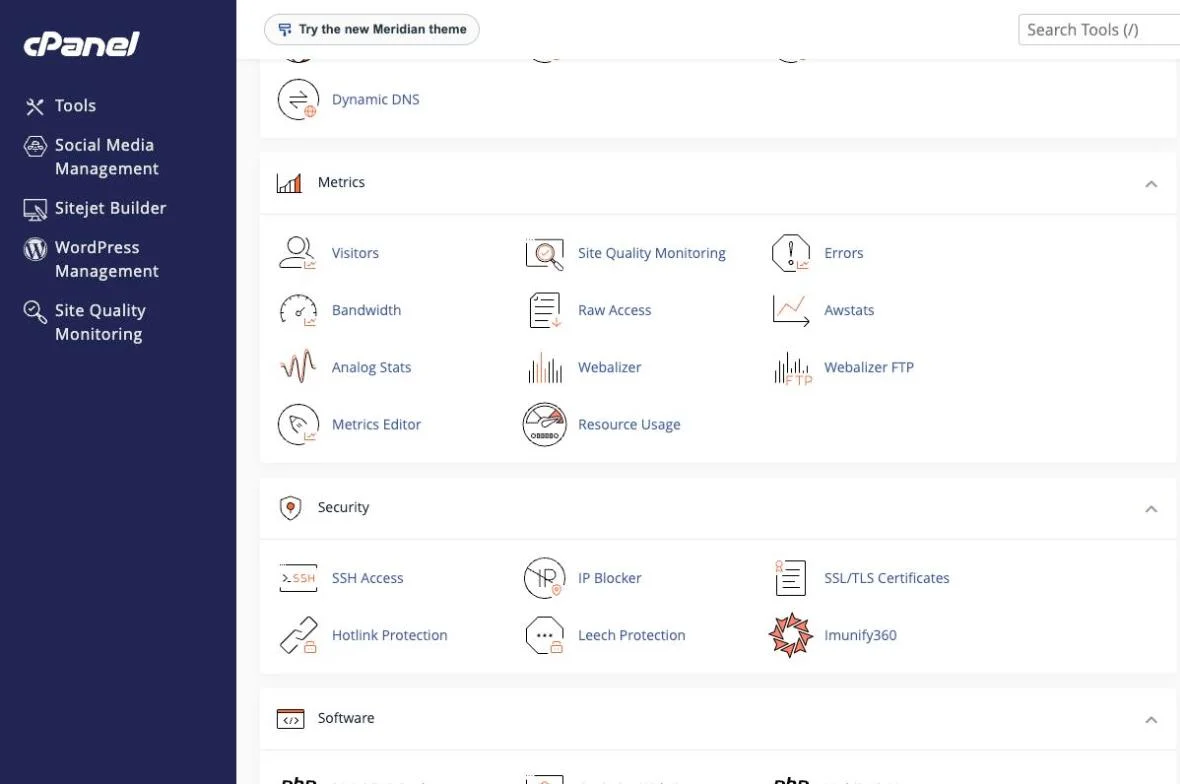Screen dimensions: 1180x784
Task: Open the Metrics Editor link
Action: coord(376,424)
